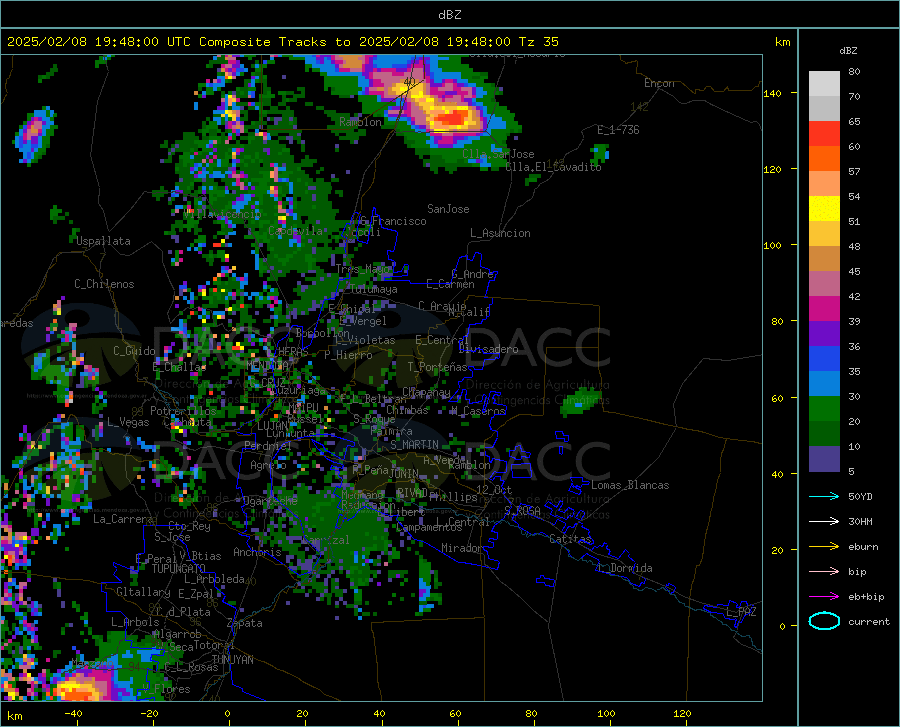Viewport: 900px width, 727px height.
Task: Click the 60 km right-axis tick label
Action: [x=777, y=398]
